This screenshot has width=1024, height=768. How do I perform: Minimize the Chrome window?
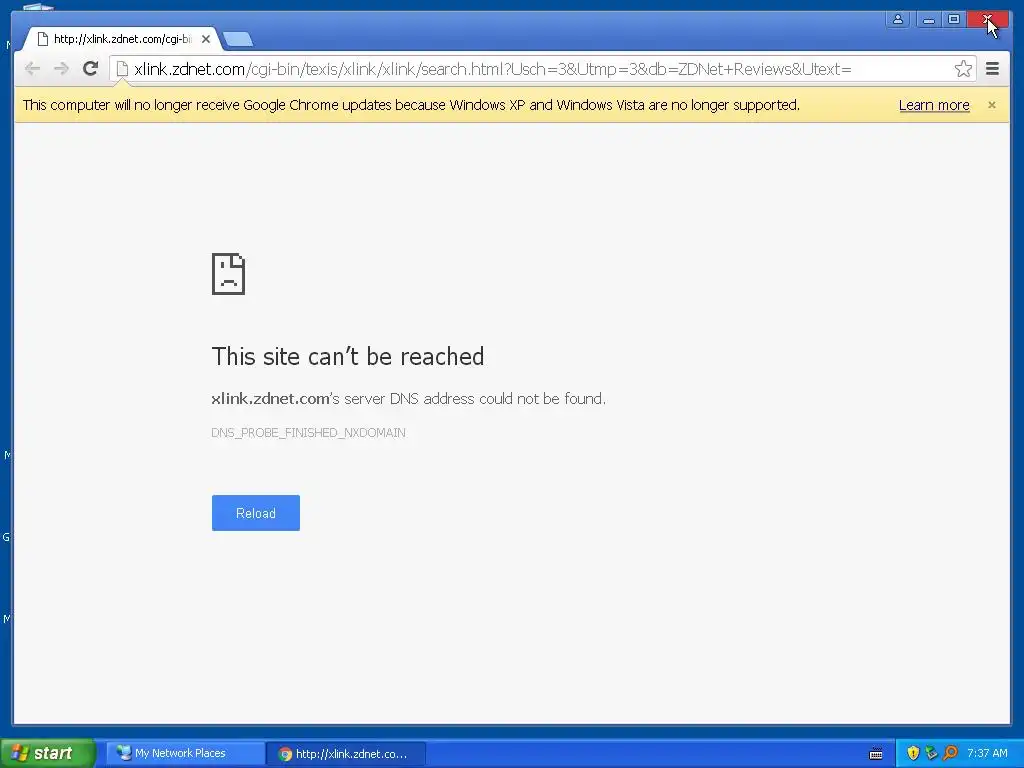point(928,20)
